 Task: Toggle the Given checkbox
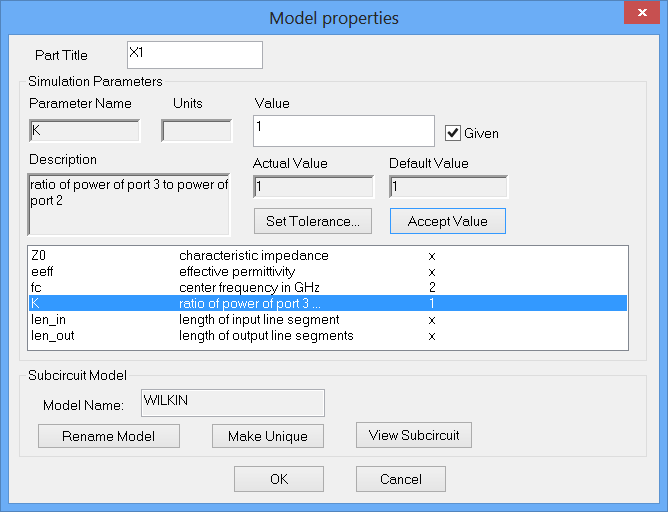[x=453, y=133]
